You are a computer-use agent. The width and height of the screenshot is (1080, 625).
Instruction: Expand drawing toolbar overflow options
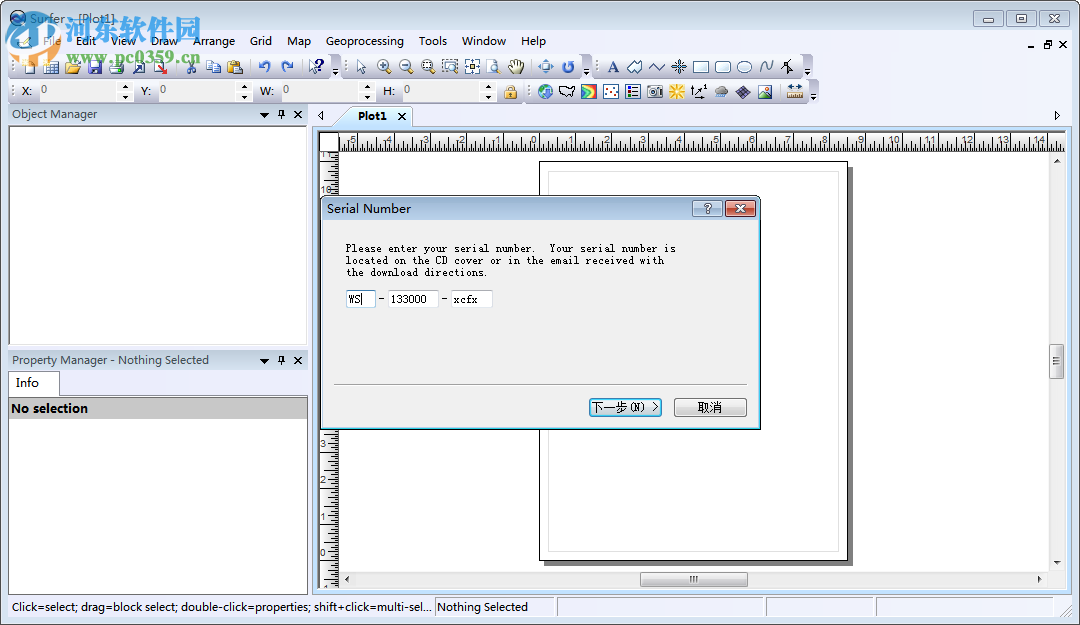point(807,71)
